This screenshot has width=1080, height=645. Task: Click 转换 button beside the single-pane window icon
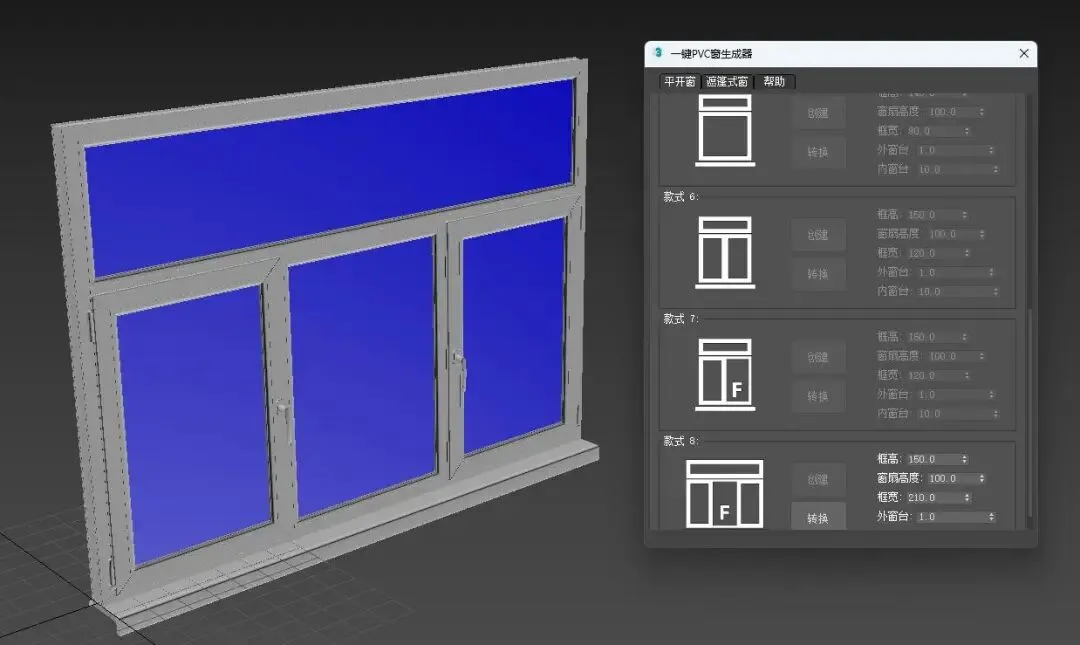click(818, 152)
